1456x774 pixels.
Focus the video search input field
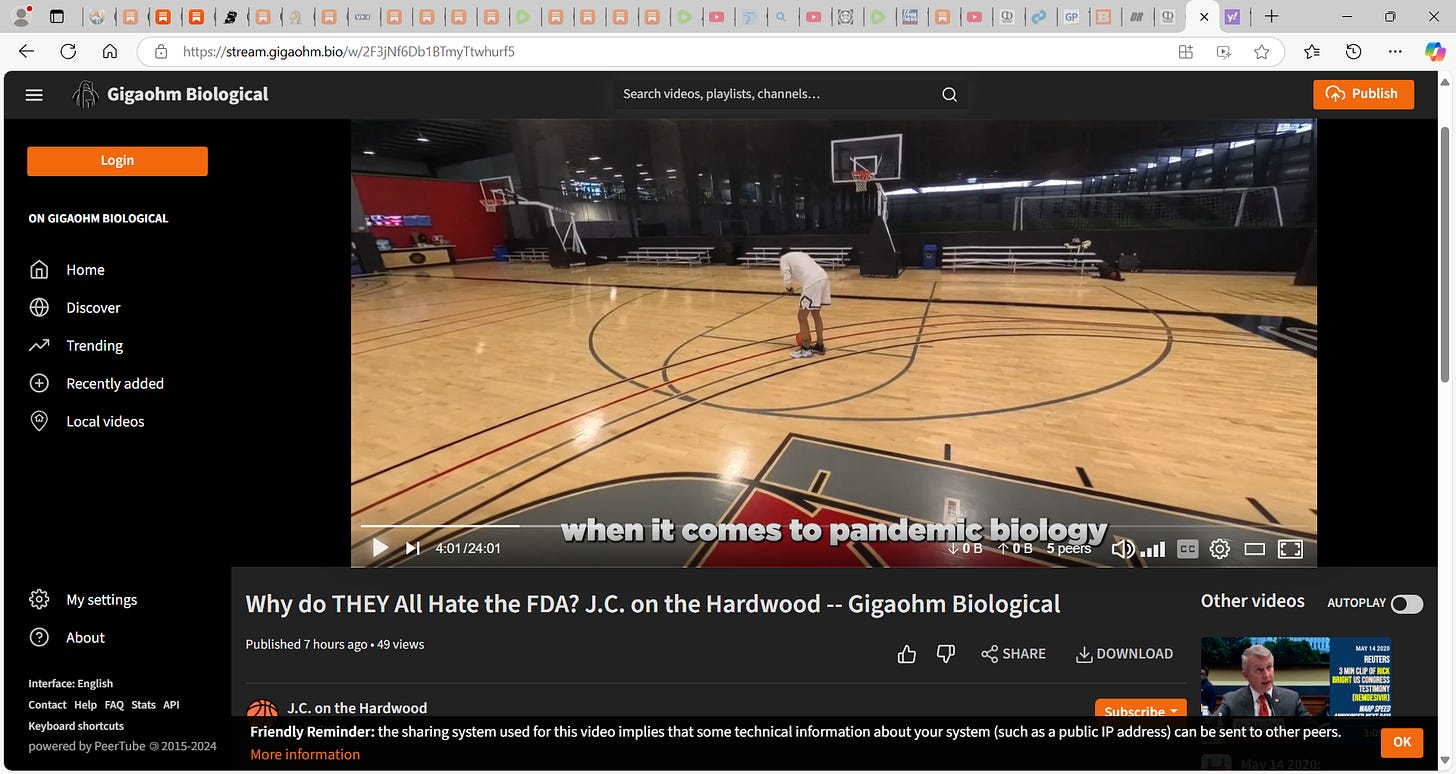[x=775, y=94]
